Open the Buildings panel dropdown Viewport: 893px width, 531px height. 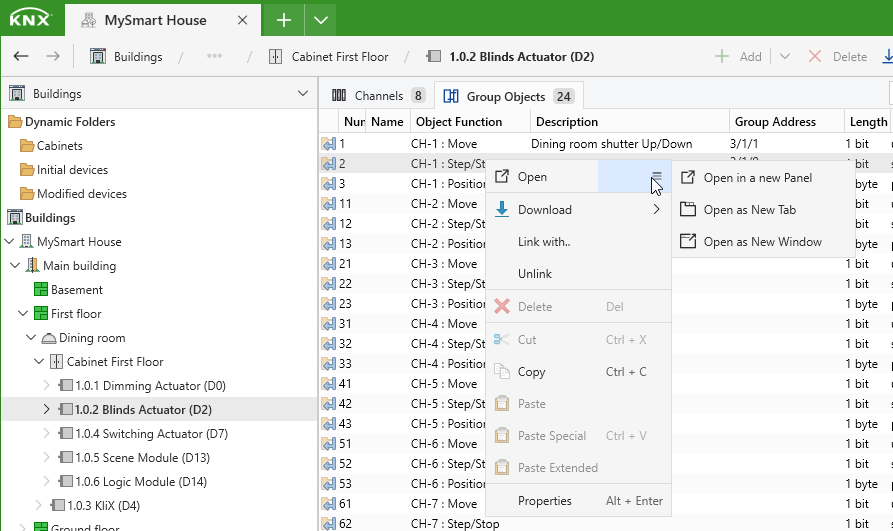(x=303, y=93)
